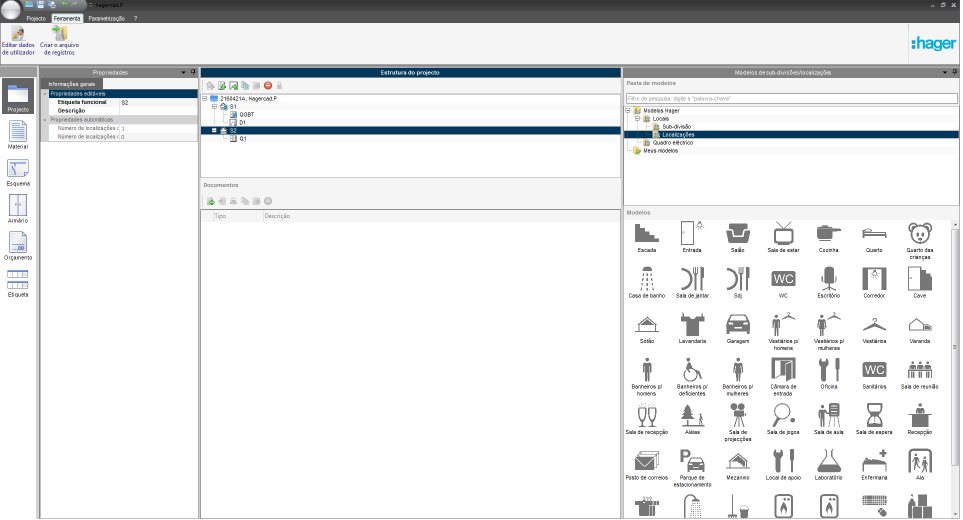Click the green add document icon

[x=210, y=201]
